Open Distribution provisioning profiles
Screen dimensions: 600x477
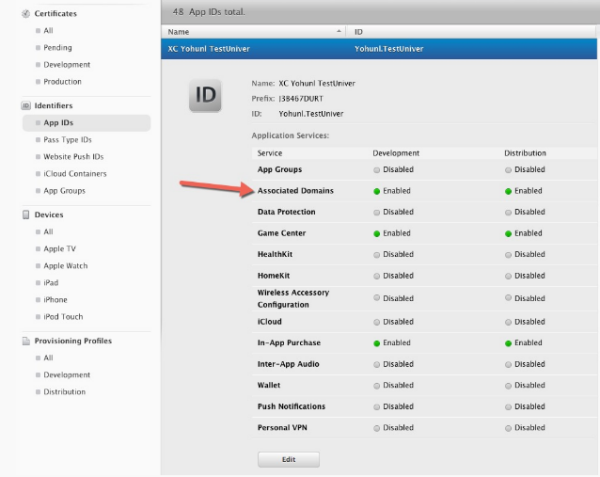(64, 392)
